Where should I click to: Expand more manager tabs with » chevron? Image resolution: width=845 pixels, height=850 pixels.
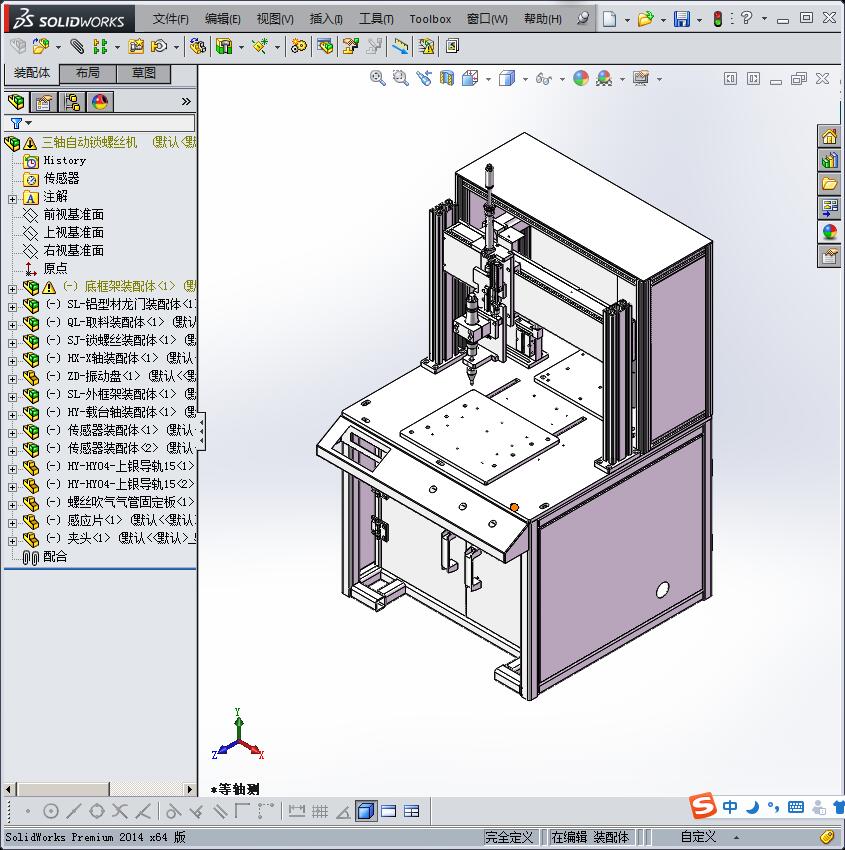(x=186, y=101)
